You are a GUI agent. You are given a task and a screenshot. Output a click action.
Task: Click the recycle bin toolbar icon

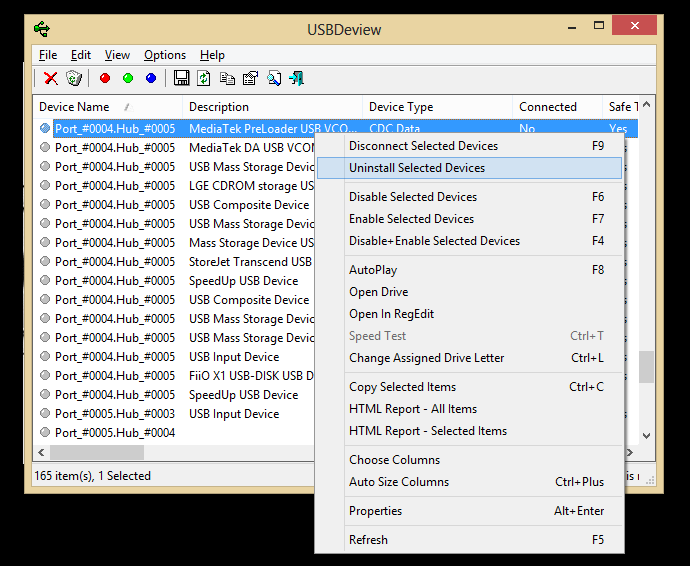73,79
